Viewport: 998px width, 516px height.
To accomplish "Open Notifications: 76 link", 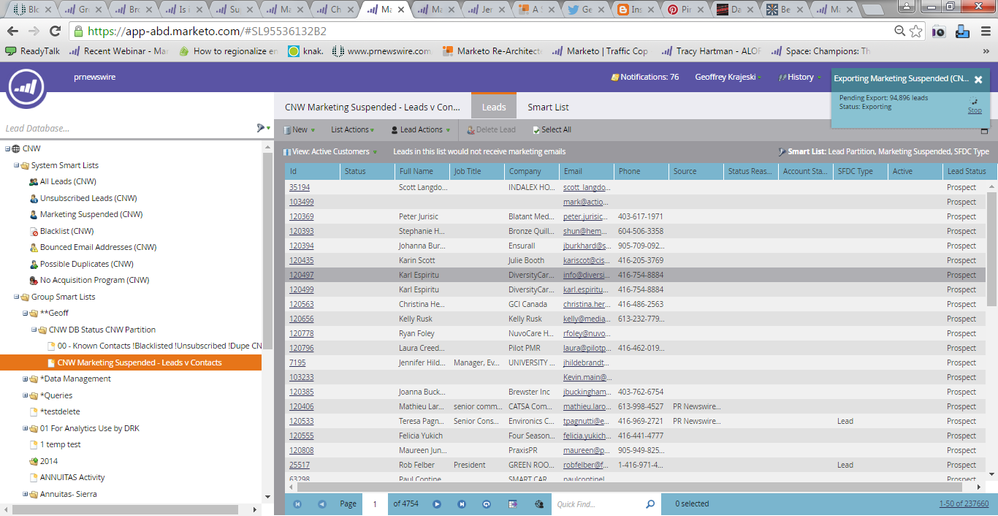I will (645, 77).
